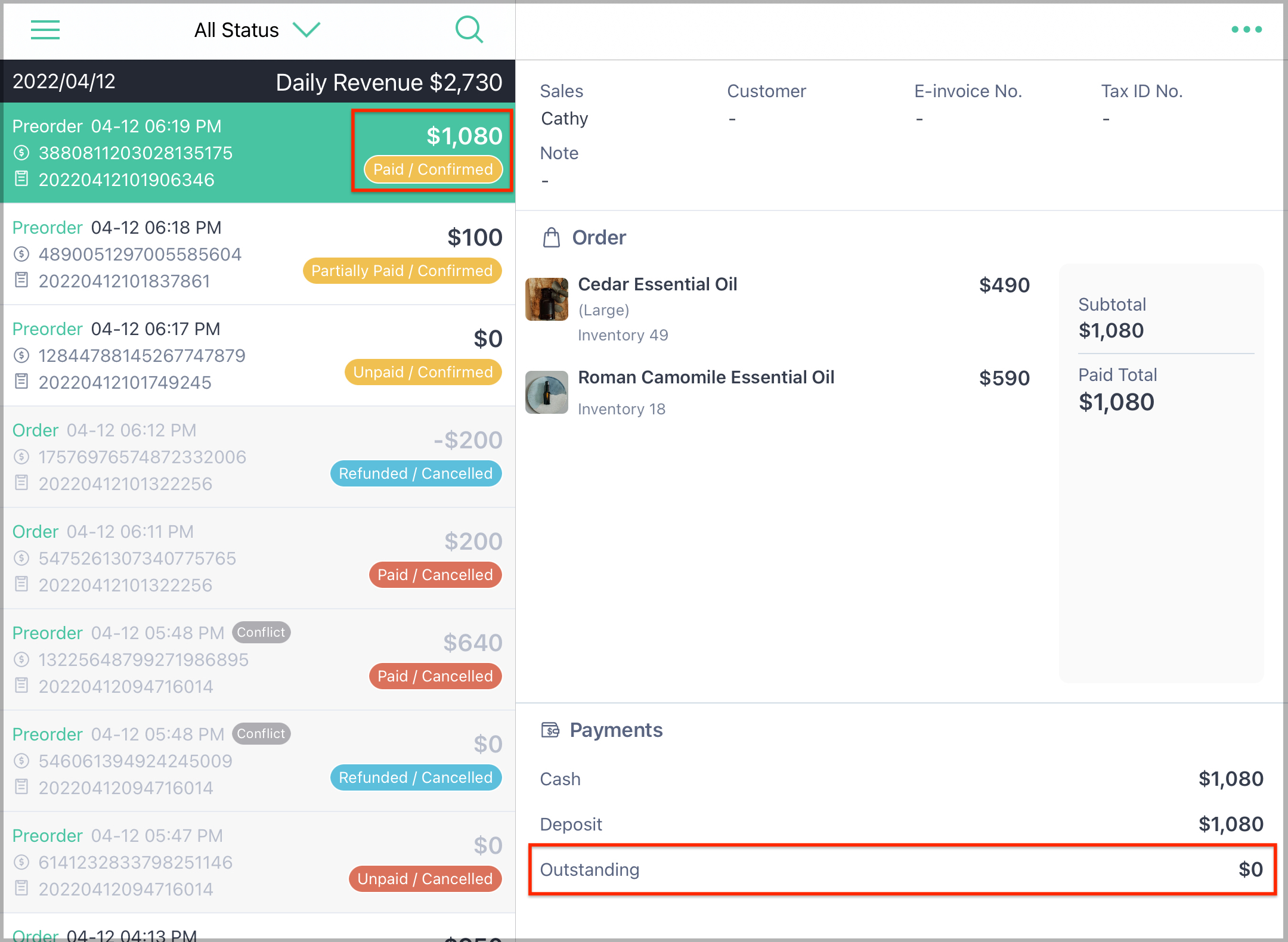The width and height of the screenshot is (1288, 942).
Task: Click the Customer field label
Action: [766, 91]
